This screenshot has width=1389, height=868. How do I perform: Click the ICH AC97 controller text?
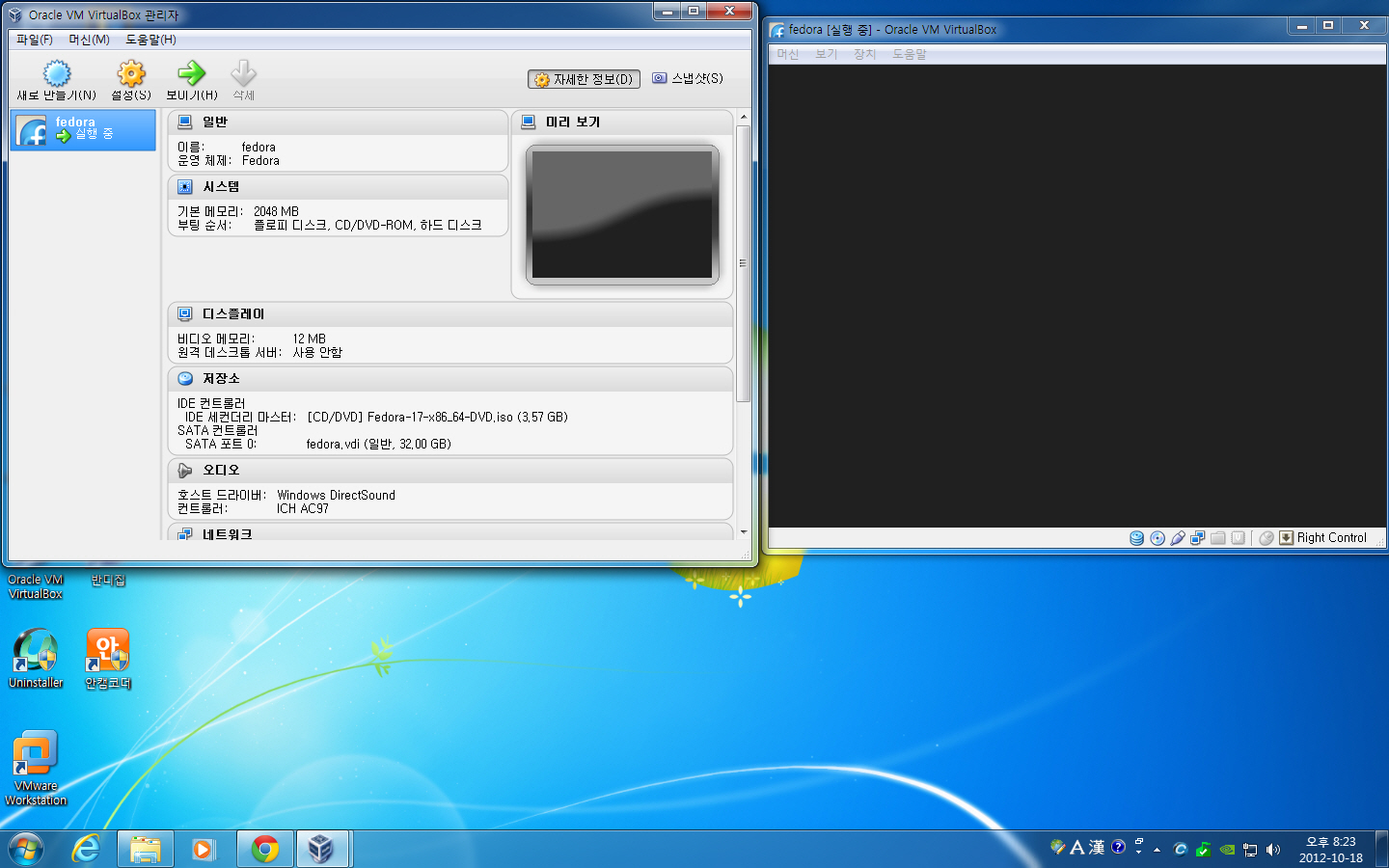coord(303,509)
